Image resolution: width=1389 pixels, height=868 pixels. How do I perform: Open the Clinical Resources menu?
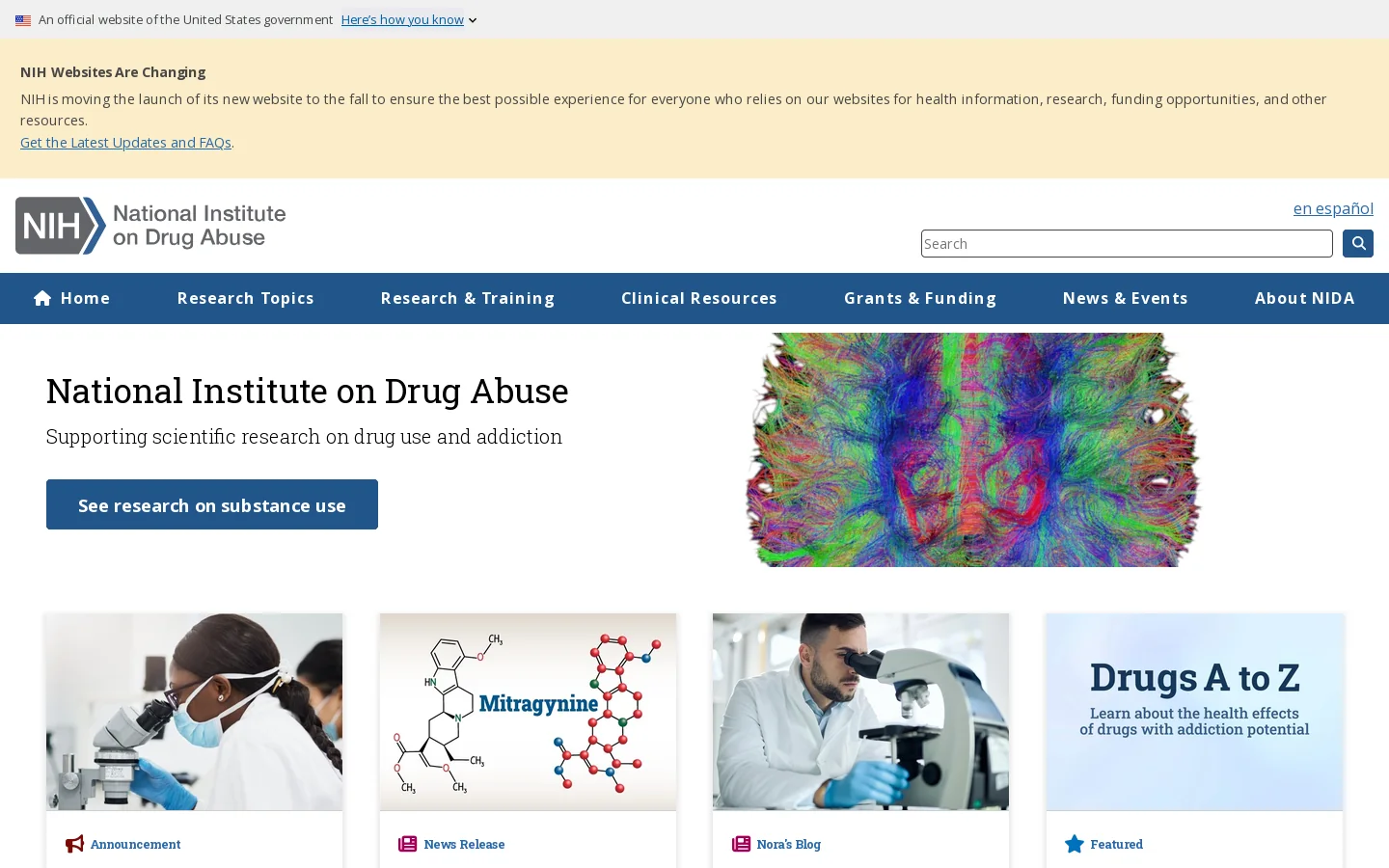coord(699,298)
